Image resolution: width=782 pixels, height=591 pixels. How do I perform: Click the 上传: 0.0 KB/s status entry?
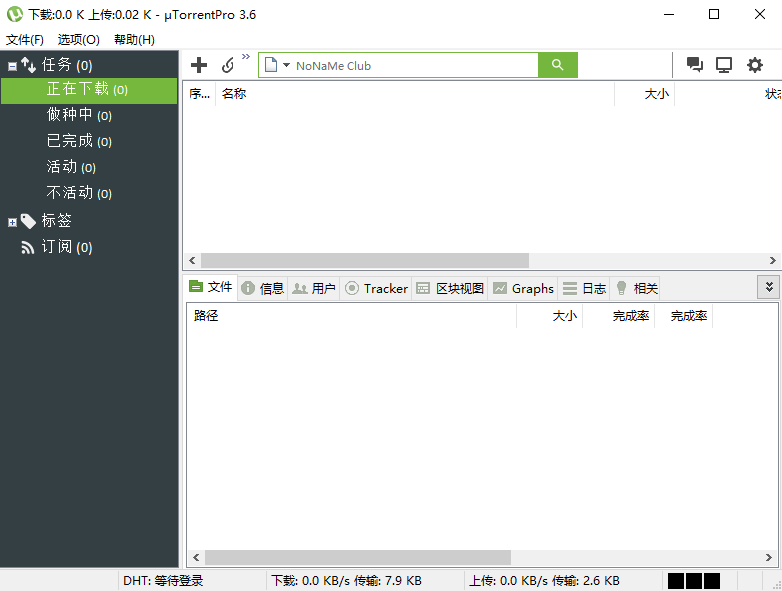(544, 581)
